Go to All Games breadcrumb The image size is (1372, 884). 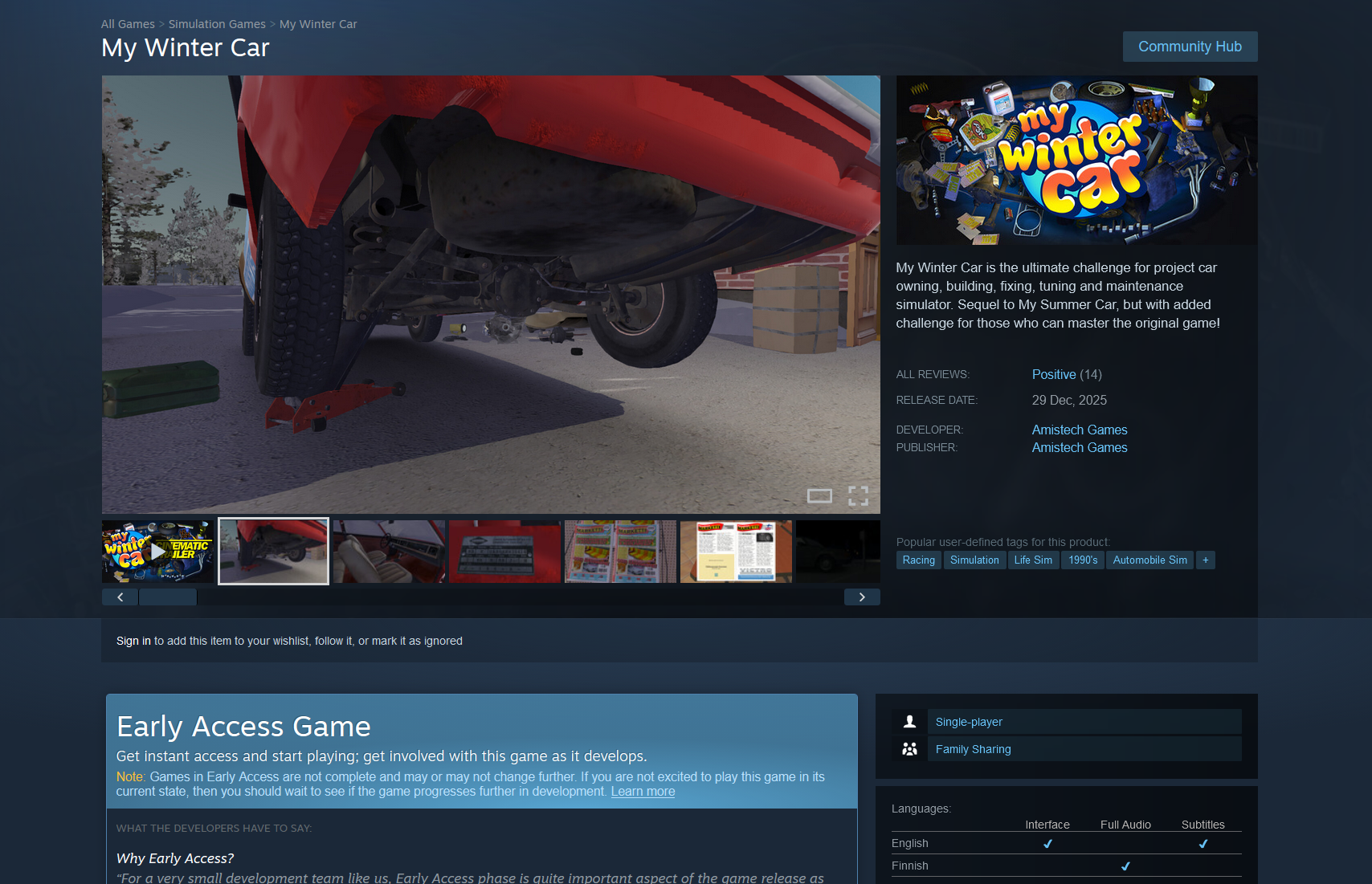point(128,24)
